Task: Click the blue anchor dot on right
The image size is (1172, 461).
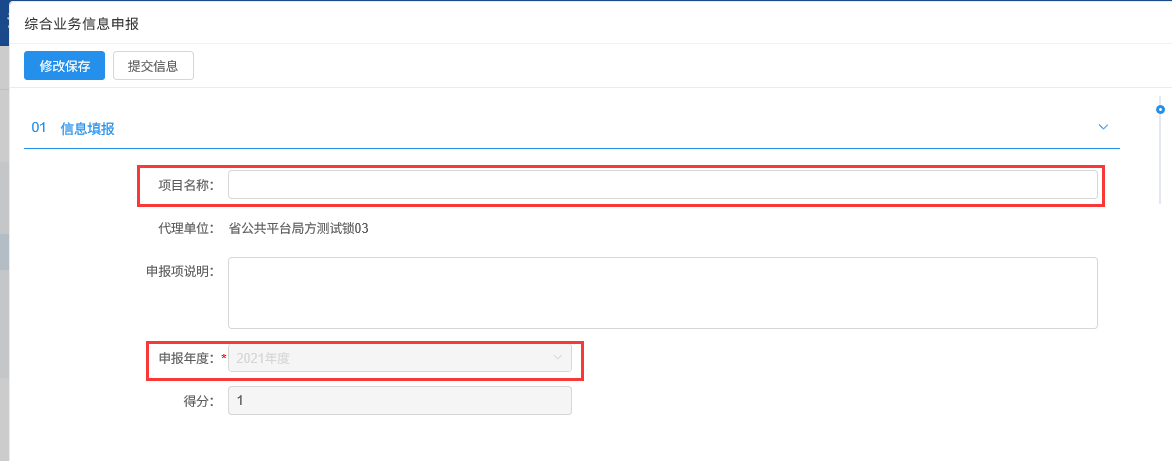Action: [1160, 109]
